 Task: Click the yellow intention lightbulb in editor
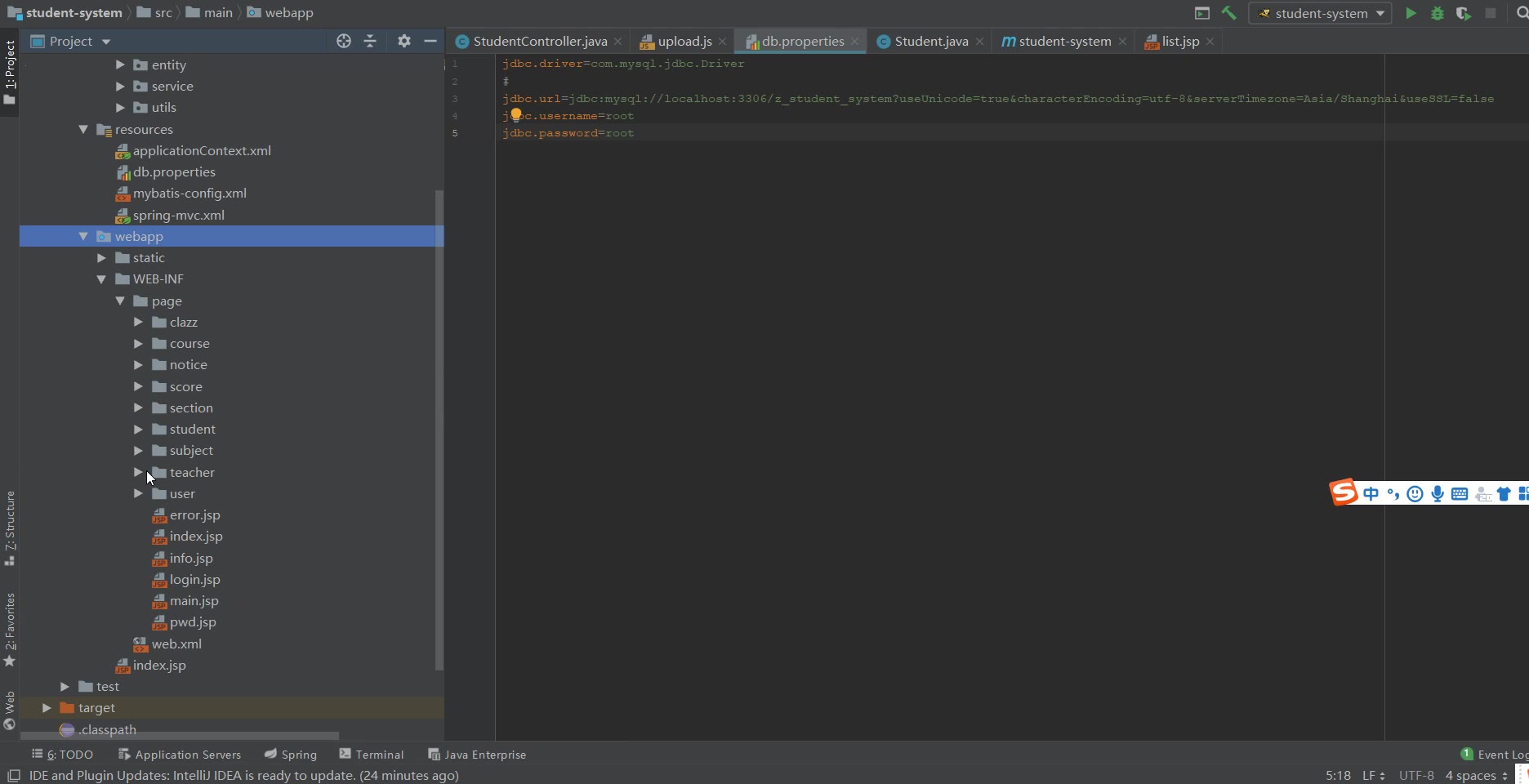tap(516, 115)
